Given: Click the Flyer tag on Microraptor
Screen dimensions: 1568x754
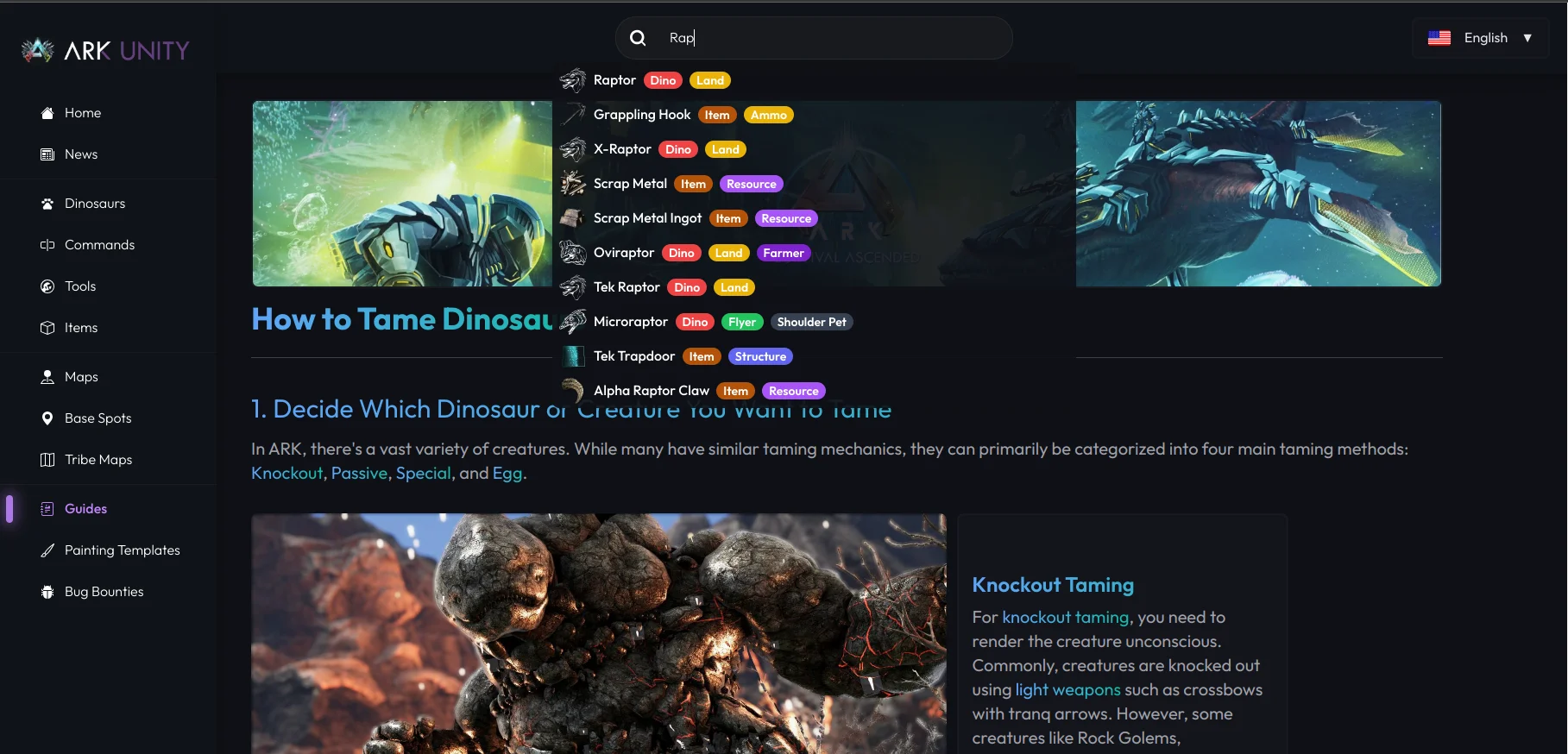Looking at the screenshot, I should (742, 322).
